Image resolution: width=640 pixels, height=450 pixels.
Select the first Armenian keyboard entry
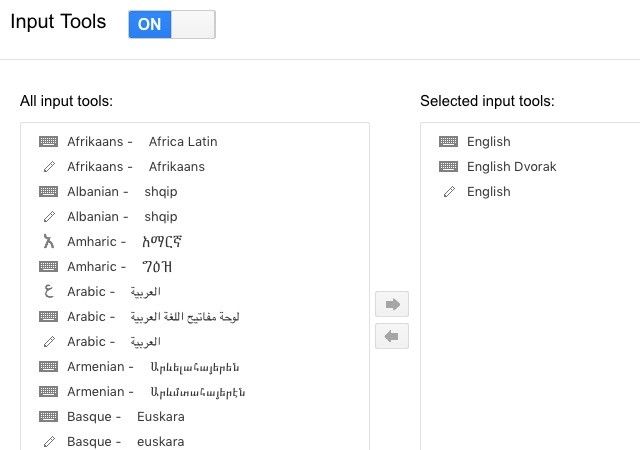153,367
